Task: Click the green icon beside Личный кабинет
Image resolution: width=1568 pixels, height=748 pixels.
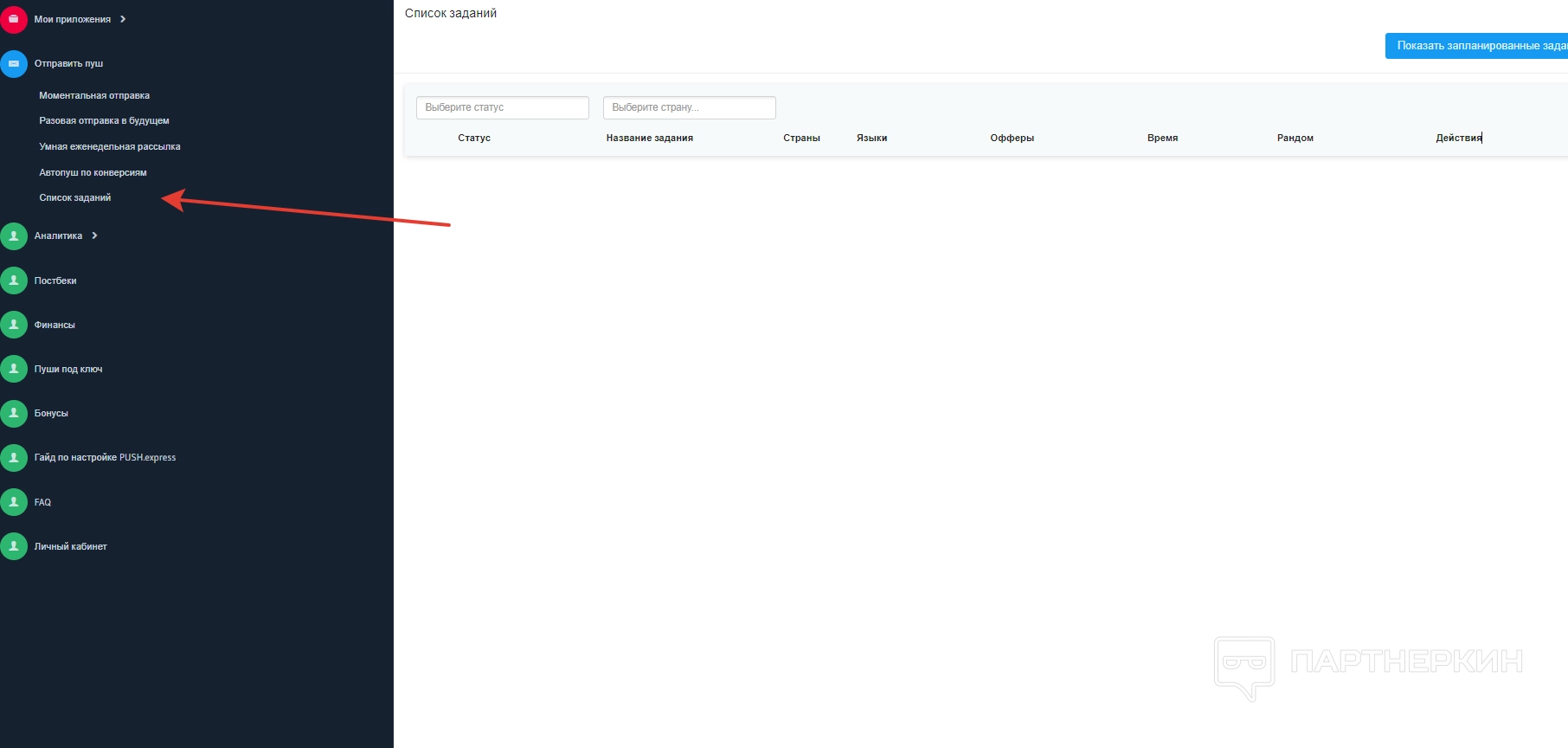Action: pos(14,546)
